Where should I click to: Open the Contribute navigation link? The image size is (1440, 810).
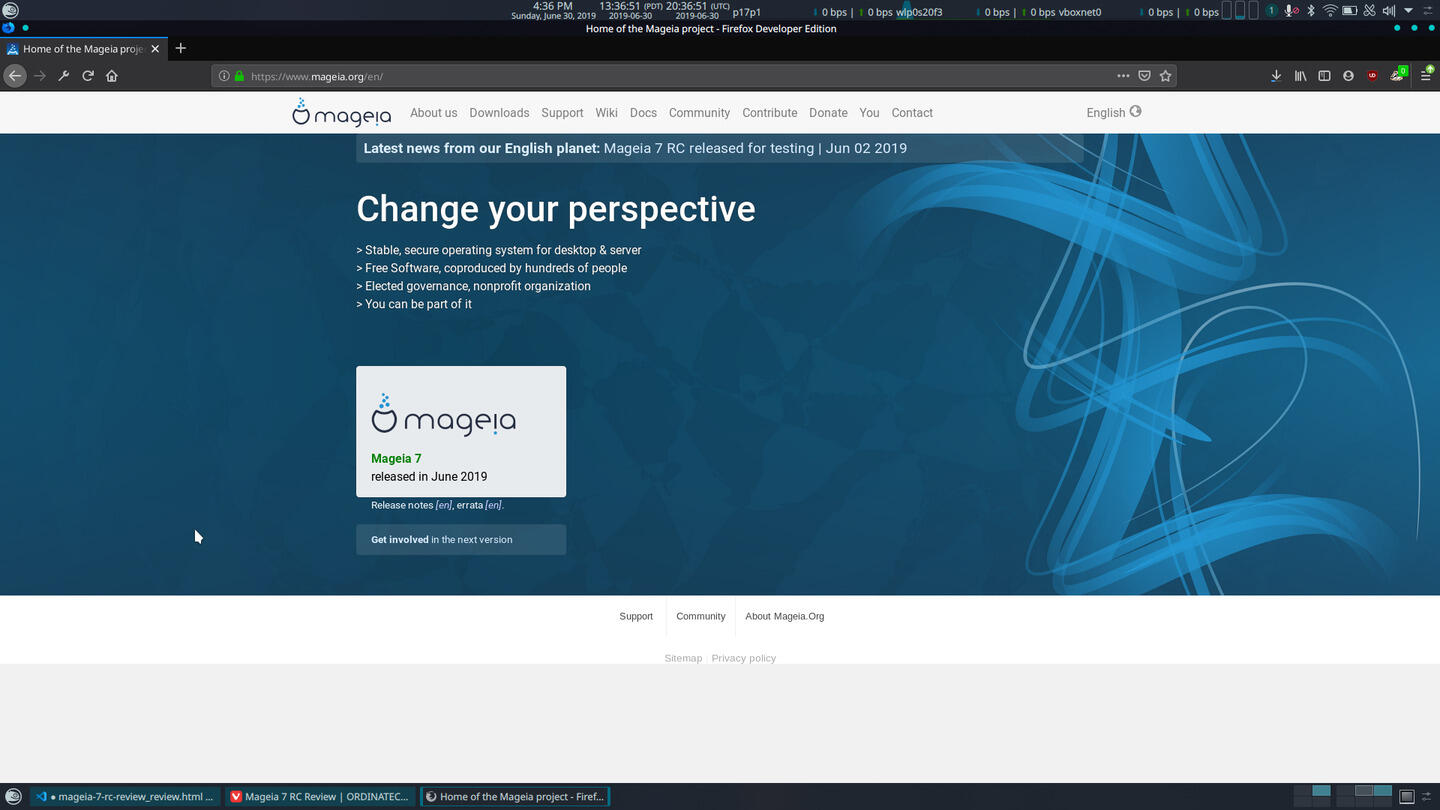click(x=770, y=113)
